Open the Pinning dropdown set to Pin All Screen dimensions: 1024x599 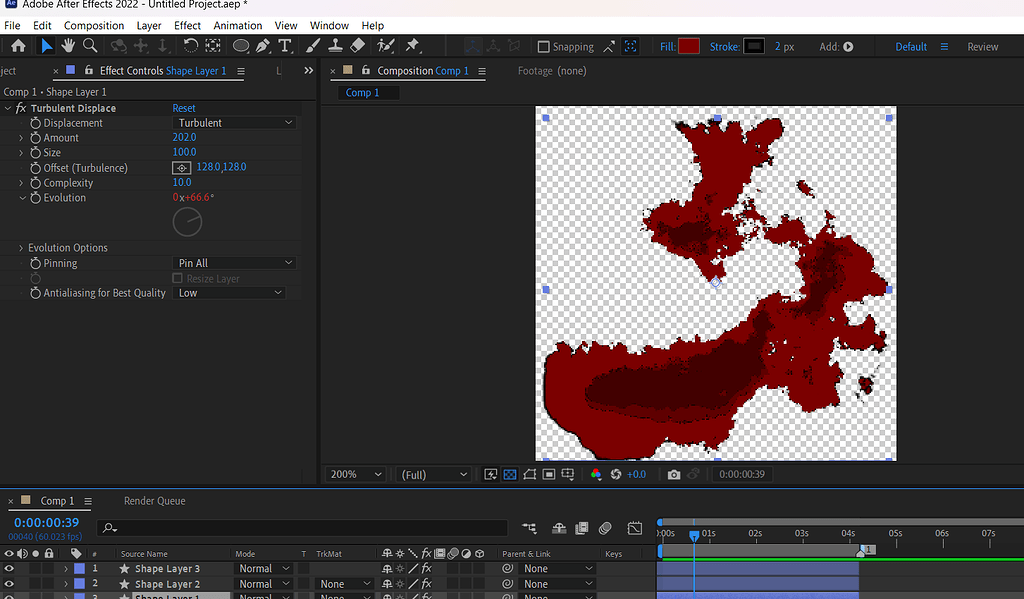(235, 262)
